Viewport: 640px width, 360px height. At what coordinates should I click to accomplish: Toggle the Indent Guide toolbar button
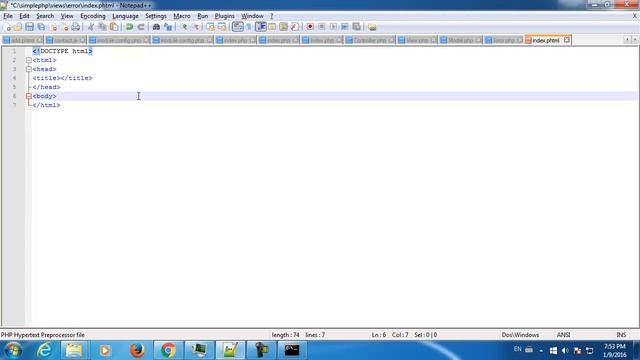tap(261, 27)
